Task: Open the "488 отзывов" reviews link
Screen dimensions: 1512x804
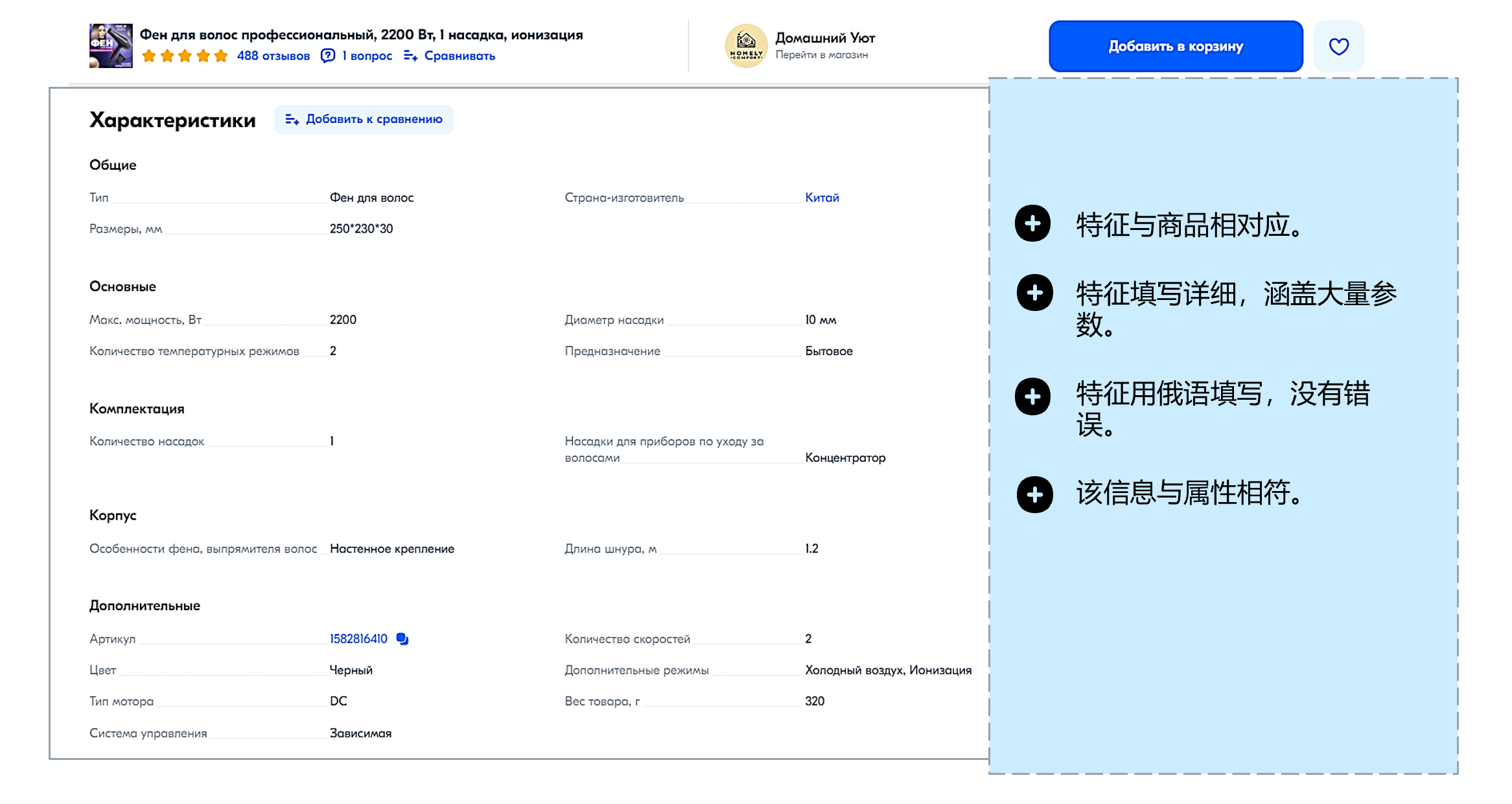Action: (x=273, y=56)
